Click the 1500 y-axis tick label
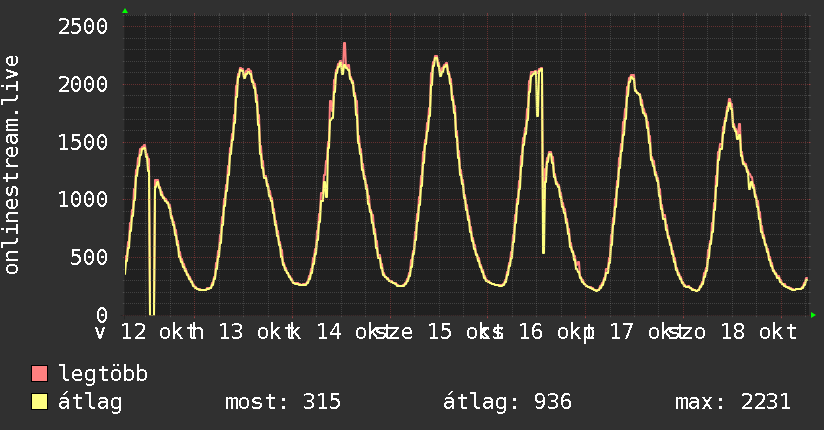 click(x=82, y=142)
